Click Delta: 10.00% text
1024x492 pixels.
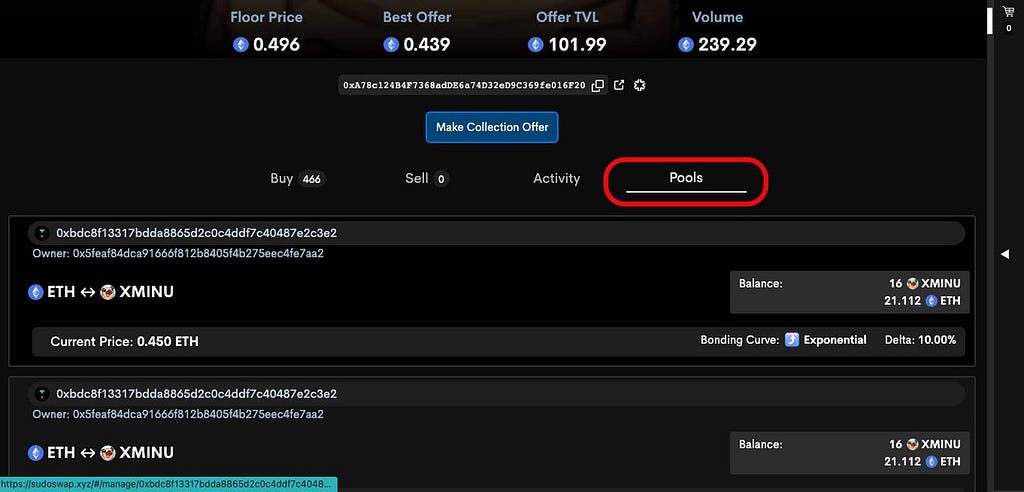(x=920, y=340)
